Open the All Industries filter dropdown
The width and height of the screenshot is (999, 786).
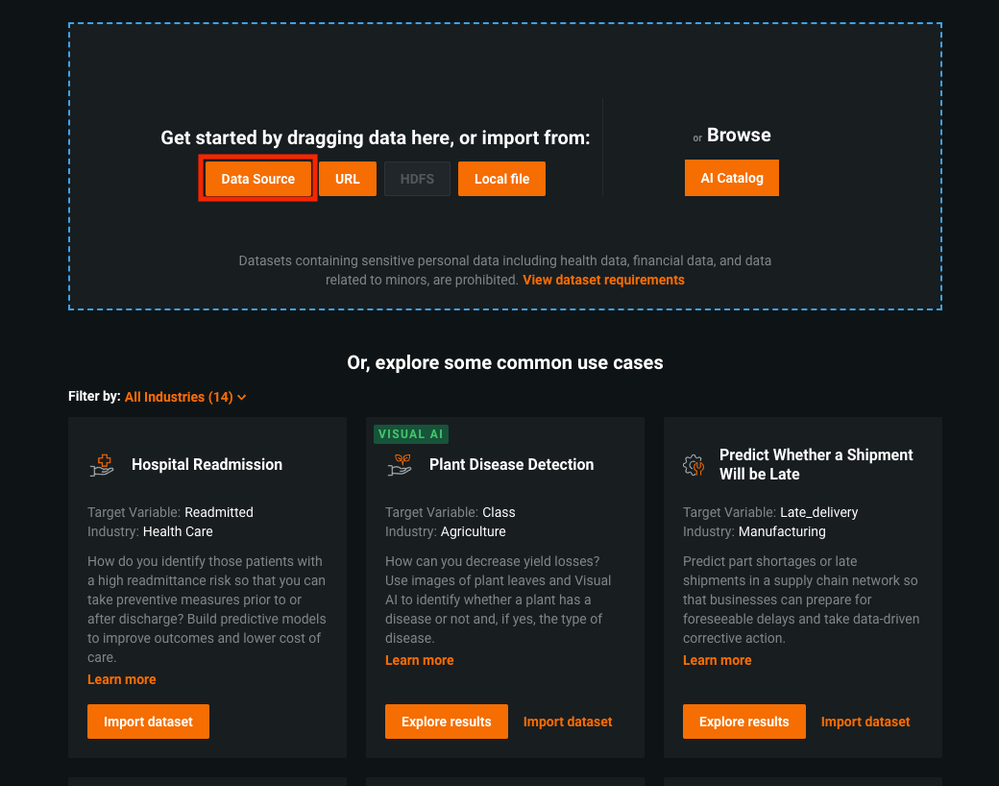(x=185, y=397)
